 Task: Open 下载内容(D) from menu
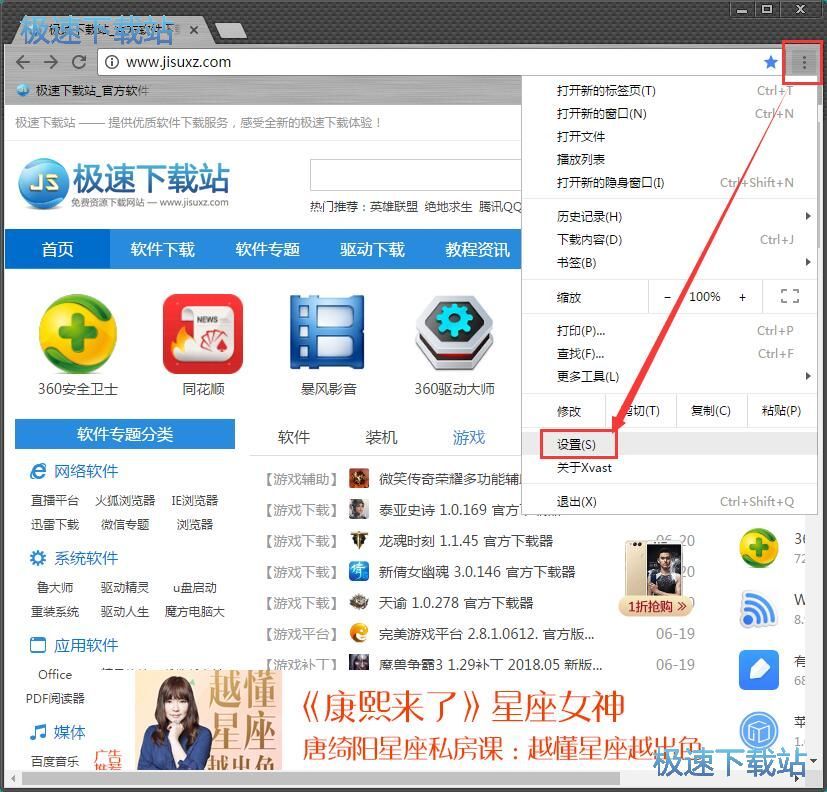(670, 240)
